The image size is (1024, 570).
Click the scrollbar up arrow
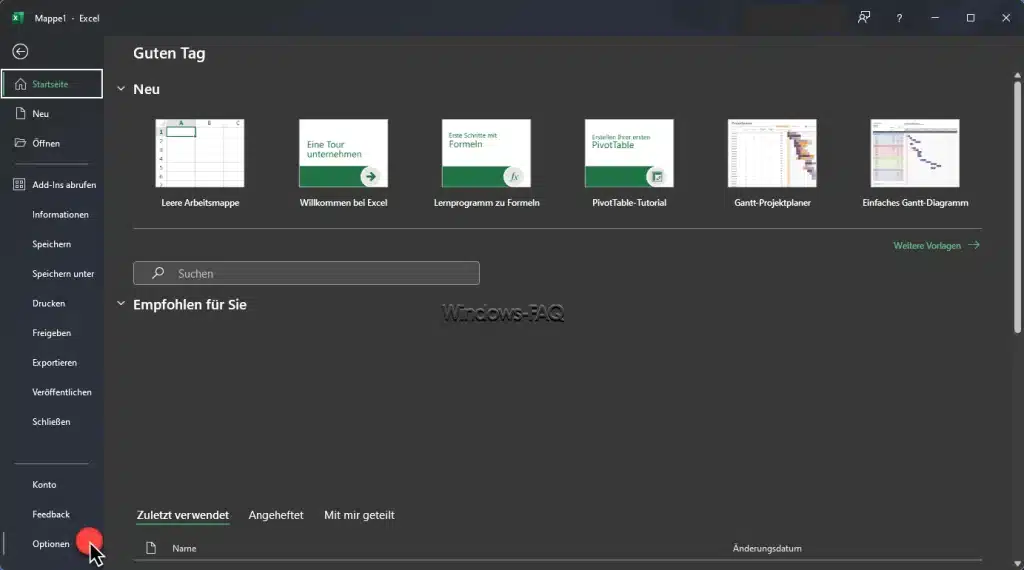click(1017, 76)
